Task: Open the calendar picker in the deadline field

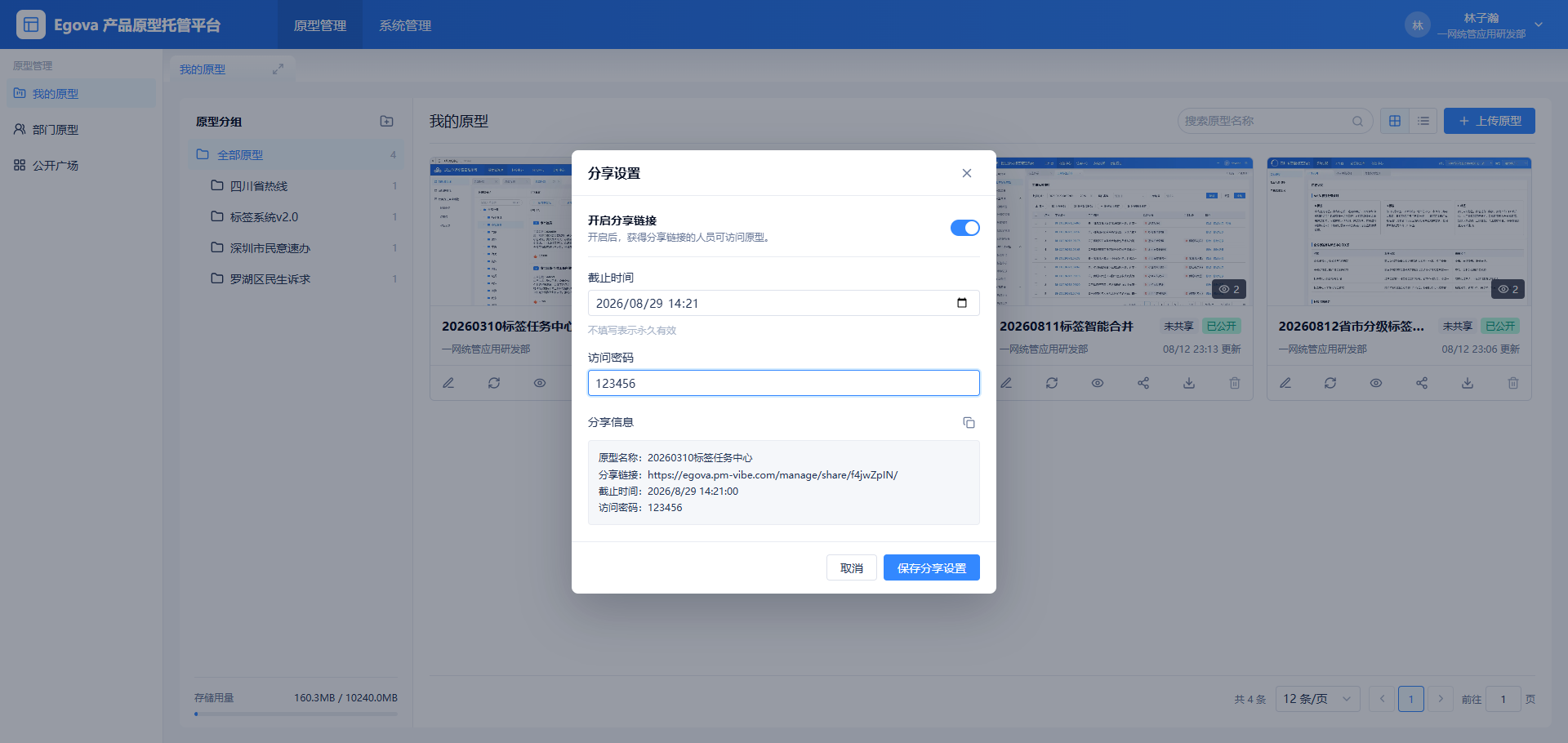Action: click(x=962, y=303)
